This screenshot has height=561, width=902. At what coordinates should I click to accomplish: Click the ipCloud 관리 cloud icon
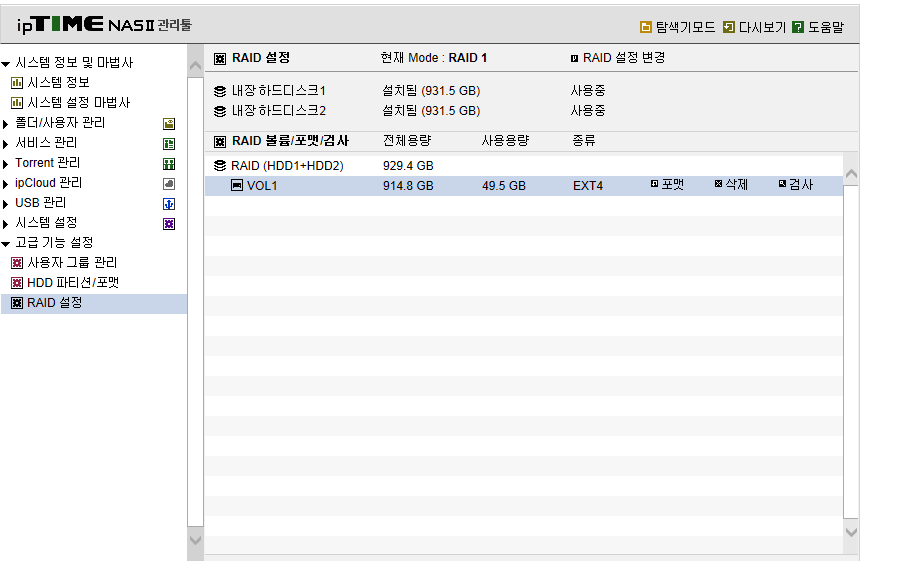(169, 184)
